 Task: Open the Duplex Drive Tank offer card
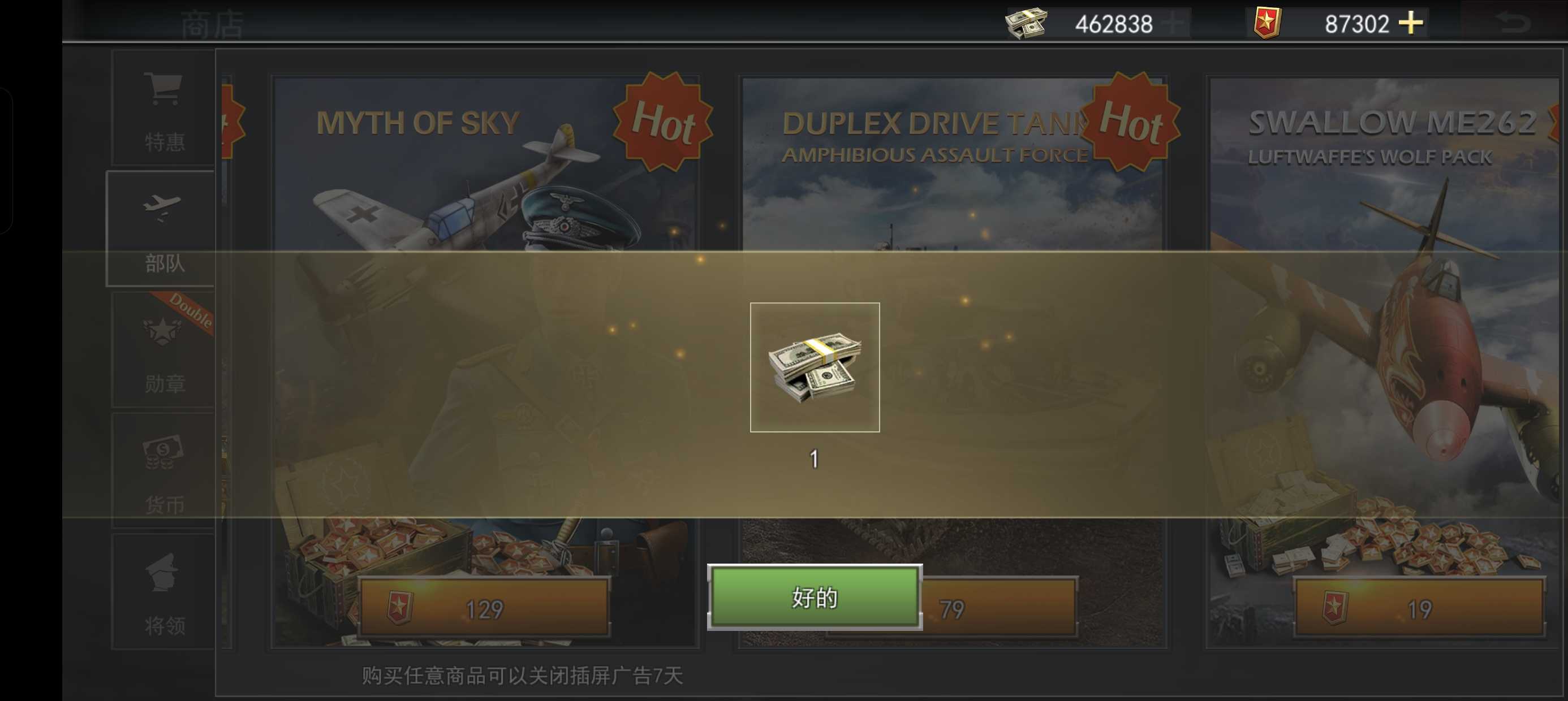coord(952,362)
